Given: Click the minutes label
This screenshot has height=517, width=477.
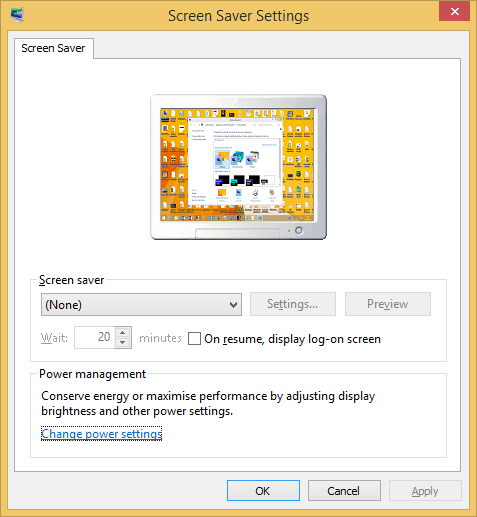Looking at the screenshot, I should click(160, 338).
